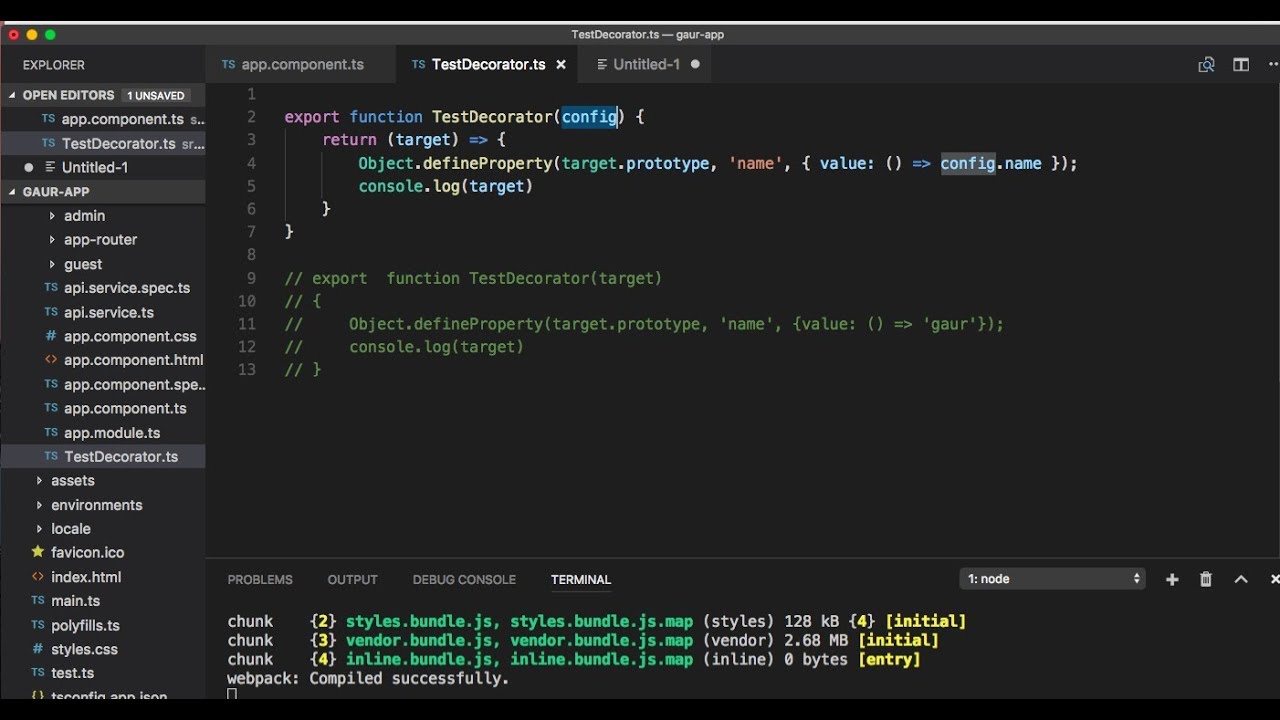Image resolution: width=1280 pixels, height=720 pixels.
Task: Open the '1: node' terminal selector dropdown
Action: click(1053, 579)
